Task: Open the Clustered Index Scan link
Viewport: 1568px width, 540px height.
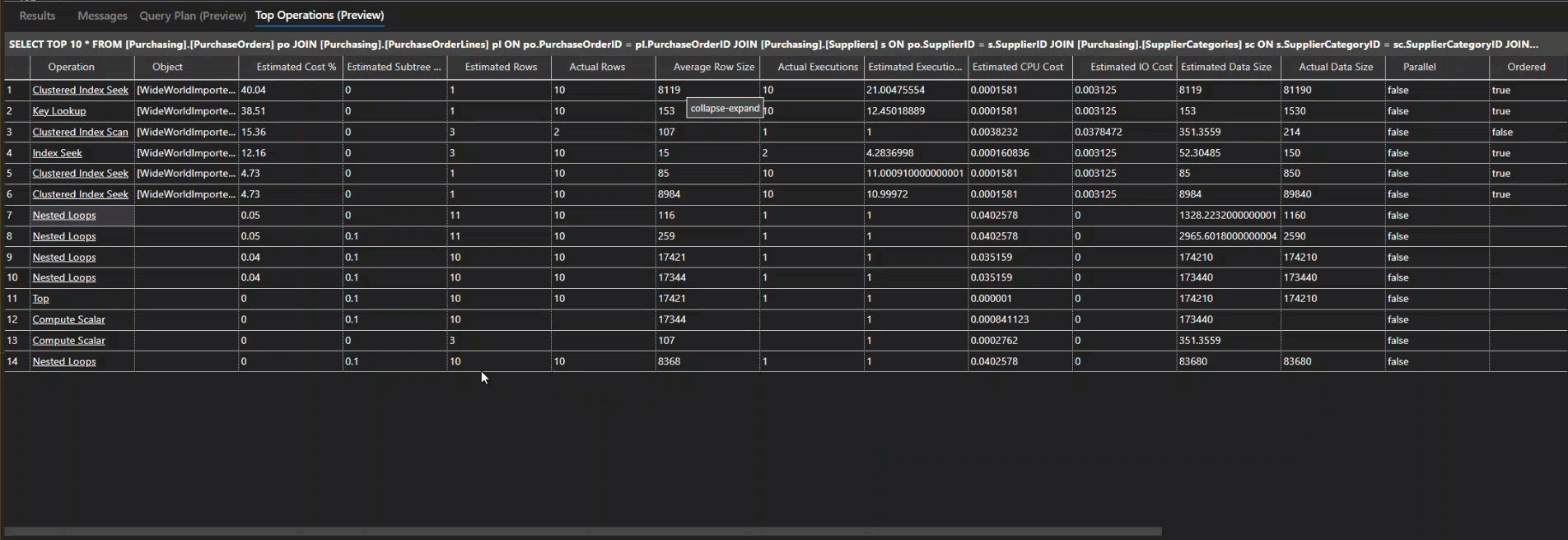Action: pos(81,132)
